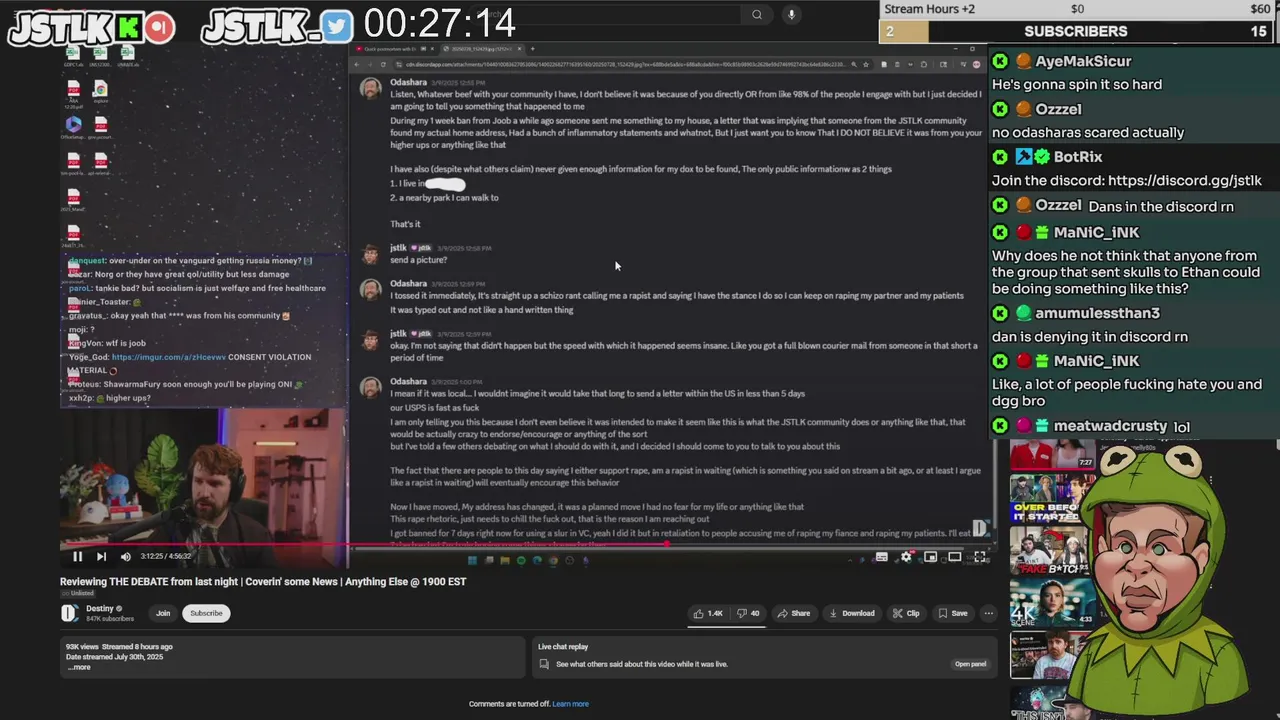Select the meatwadcrusty username in chat
Image resolution: width=1280 pixels, height=720 pixels.
(x=1110, y=426)
